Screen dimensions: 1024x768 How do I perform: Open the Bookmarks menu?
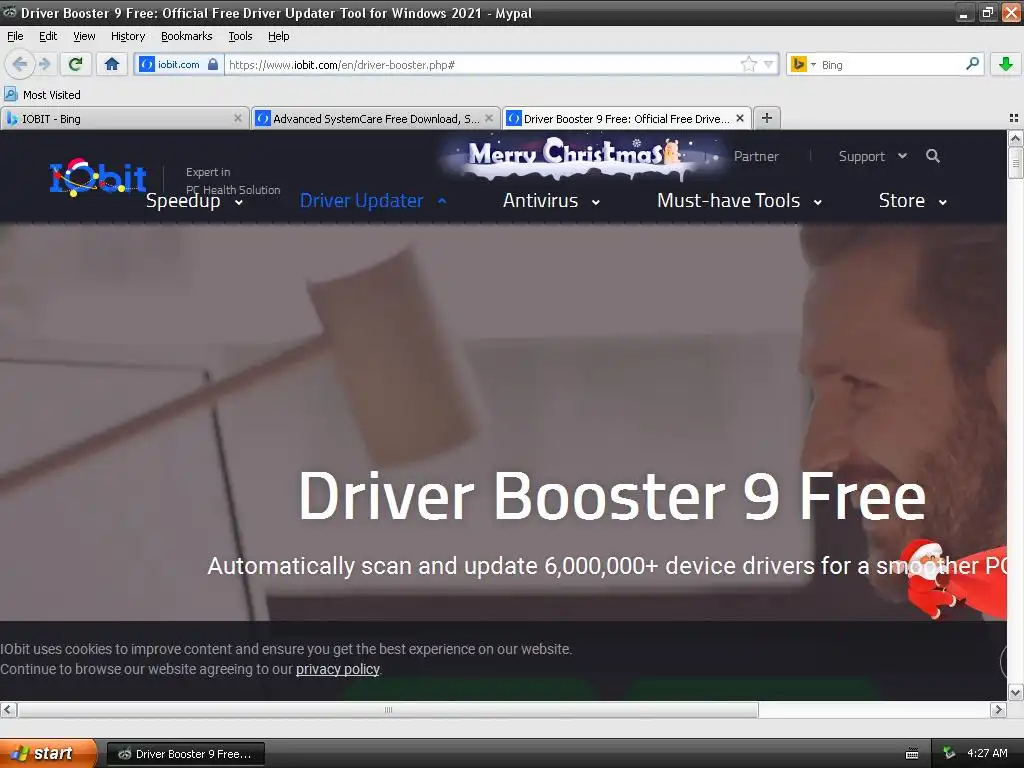point(187,36)
